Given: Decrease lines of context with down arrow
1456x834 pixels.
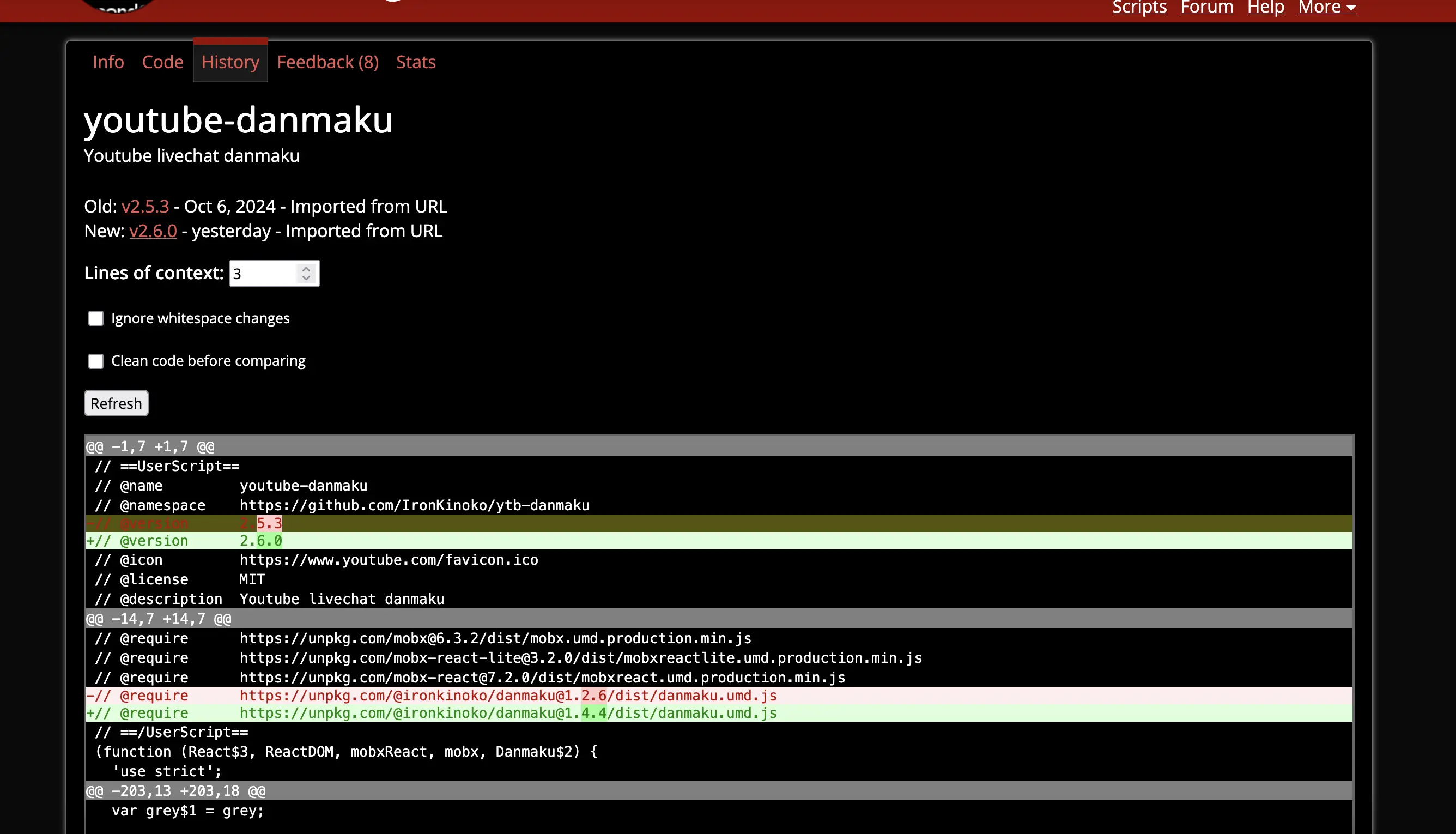Looking at the screenshot, I should 306,279.
